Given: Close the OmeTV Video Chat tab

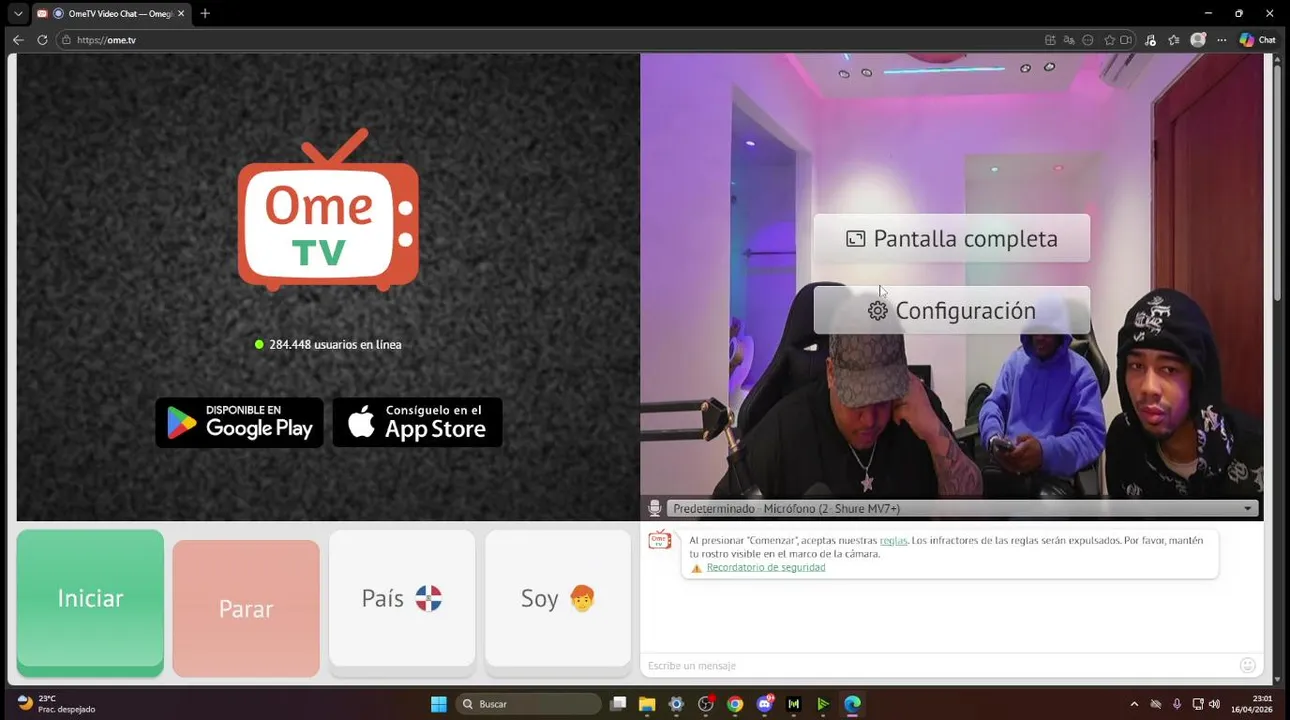Looking at the screenshot, I should pos(181,14).
